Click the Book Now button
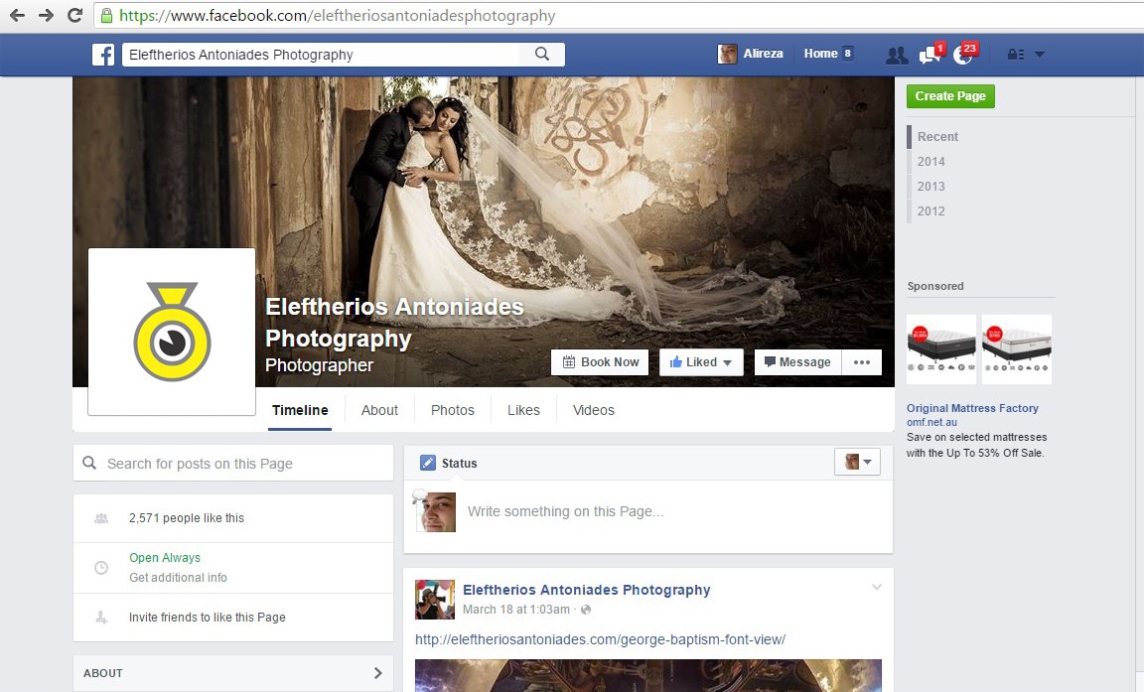This screenshot has height=692, width=1144. point(600,363)
